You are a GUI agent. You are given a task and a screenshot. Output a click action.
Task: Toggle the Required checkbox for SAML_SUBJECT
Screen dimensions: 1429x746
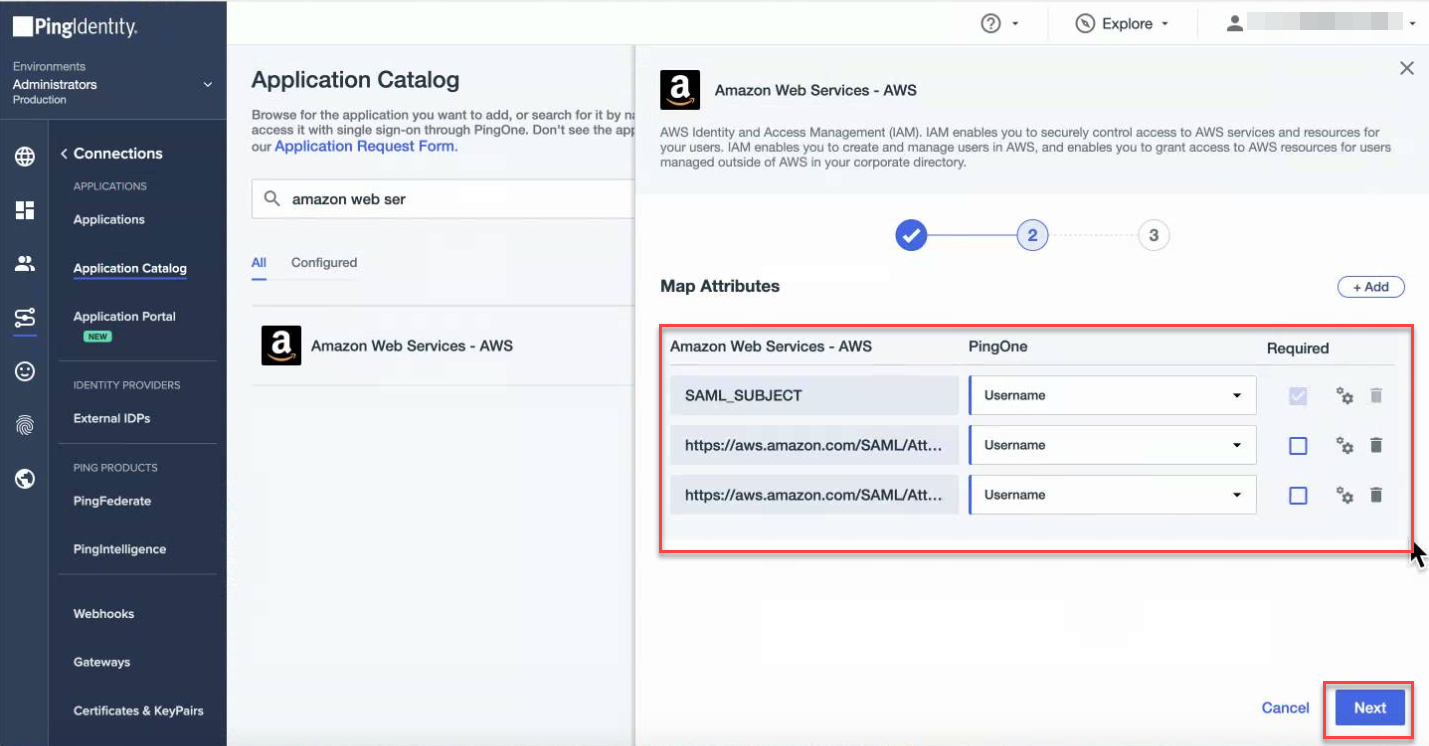tap(1297, 395)
